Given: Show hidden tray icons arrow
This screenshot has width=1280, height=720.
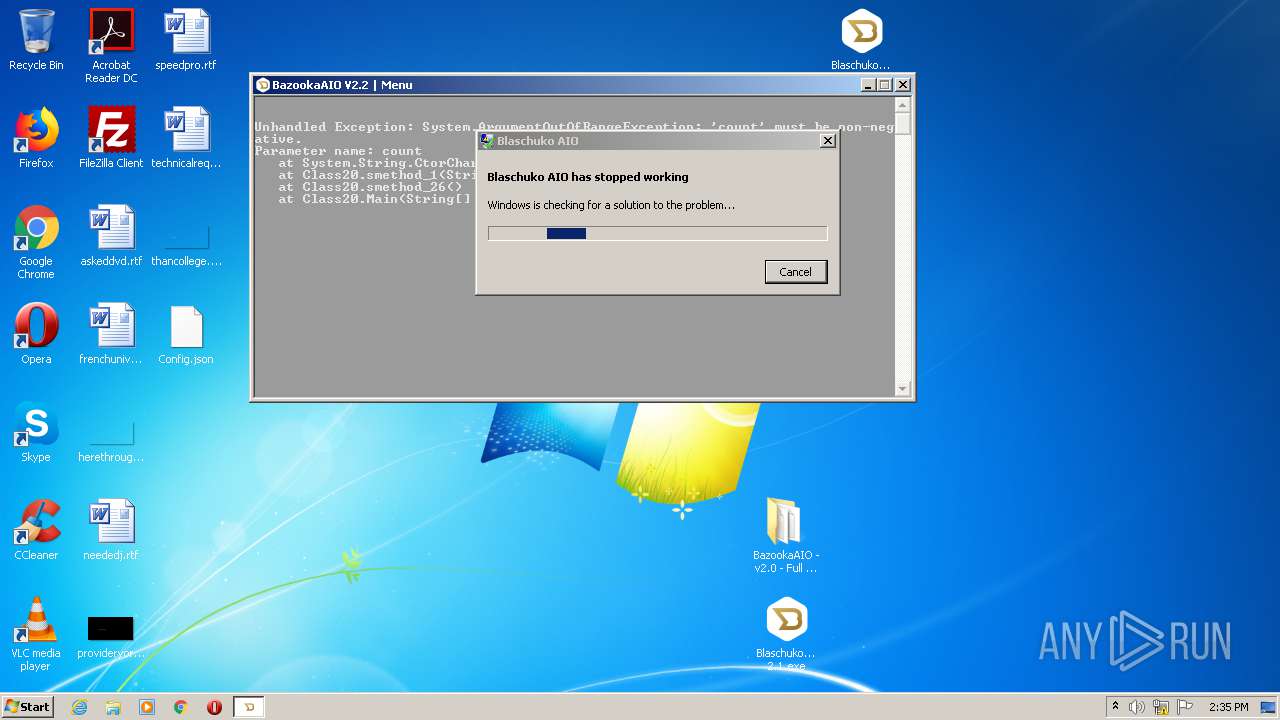Looking at the screenshot, I should pyautogui.click(x=1115, y=707).
